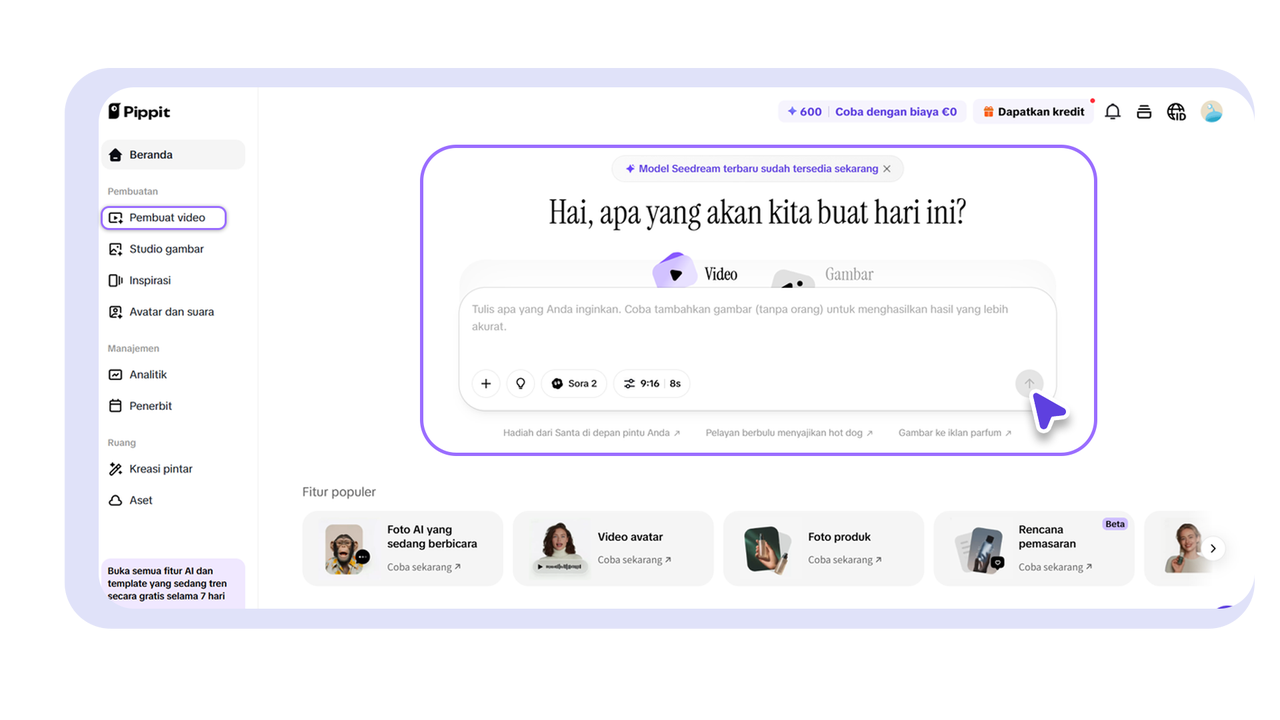Viewport: 1280px width, 720px height.
Task: Open the 9:16 aspect ratio settings
Action: point(651,383)
